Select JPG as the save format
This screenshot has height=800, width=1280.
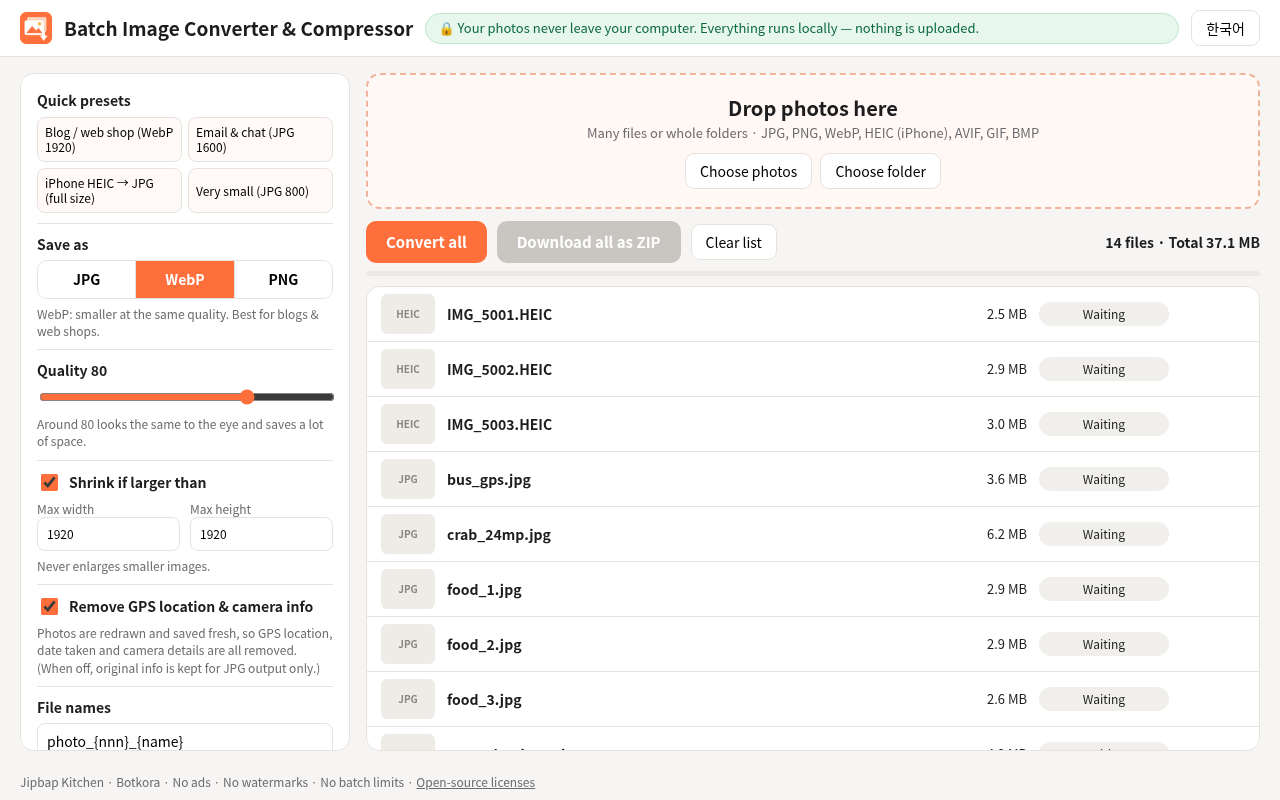coord(87,280)
